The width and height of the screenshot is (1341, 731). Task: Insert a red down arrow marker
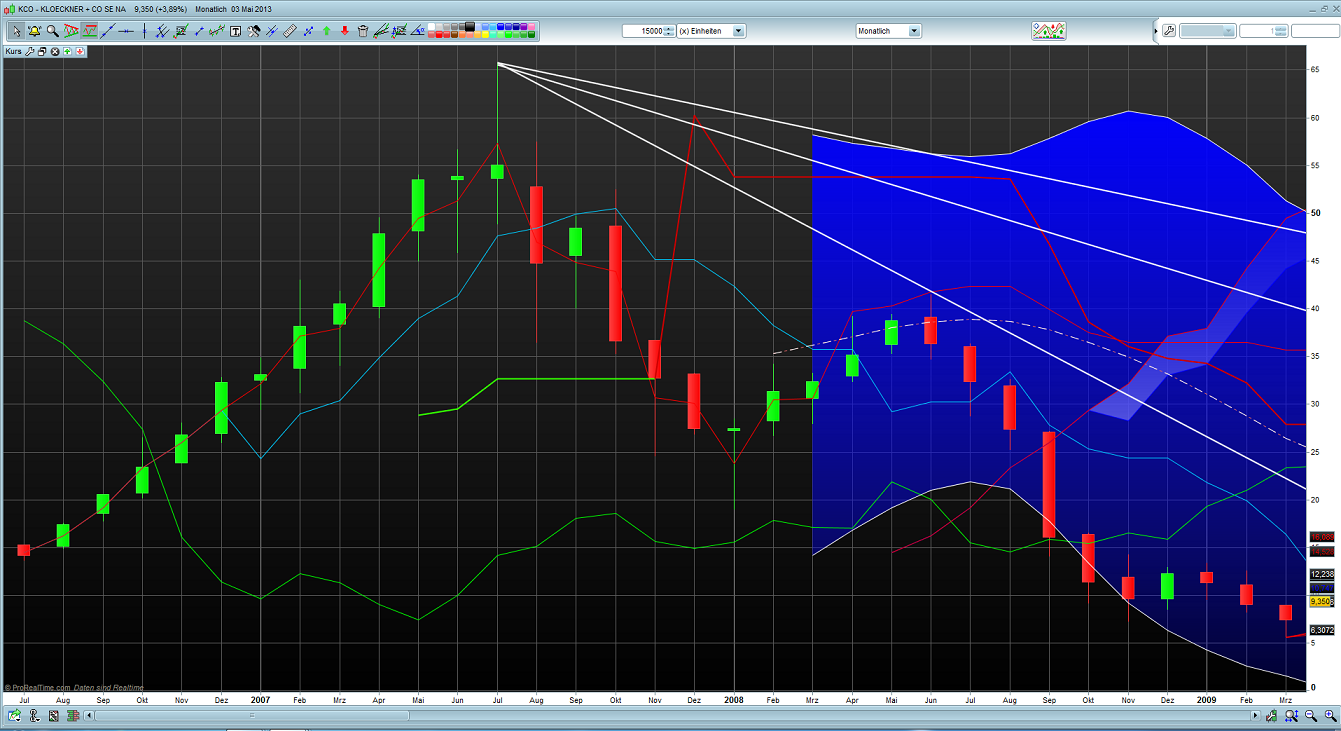(344, 31)
